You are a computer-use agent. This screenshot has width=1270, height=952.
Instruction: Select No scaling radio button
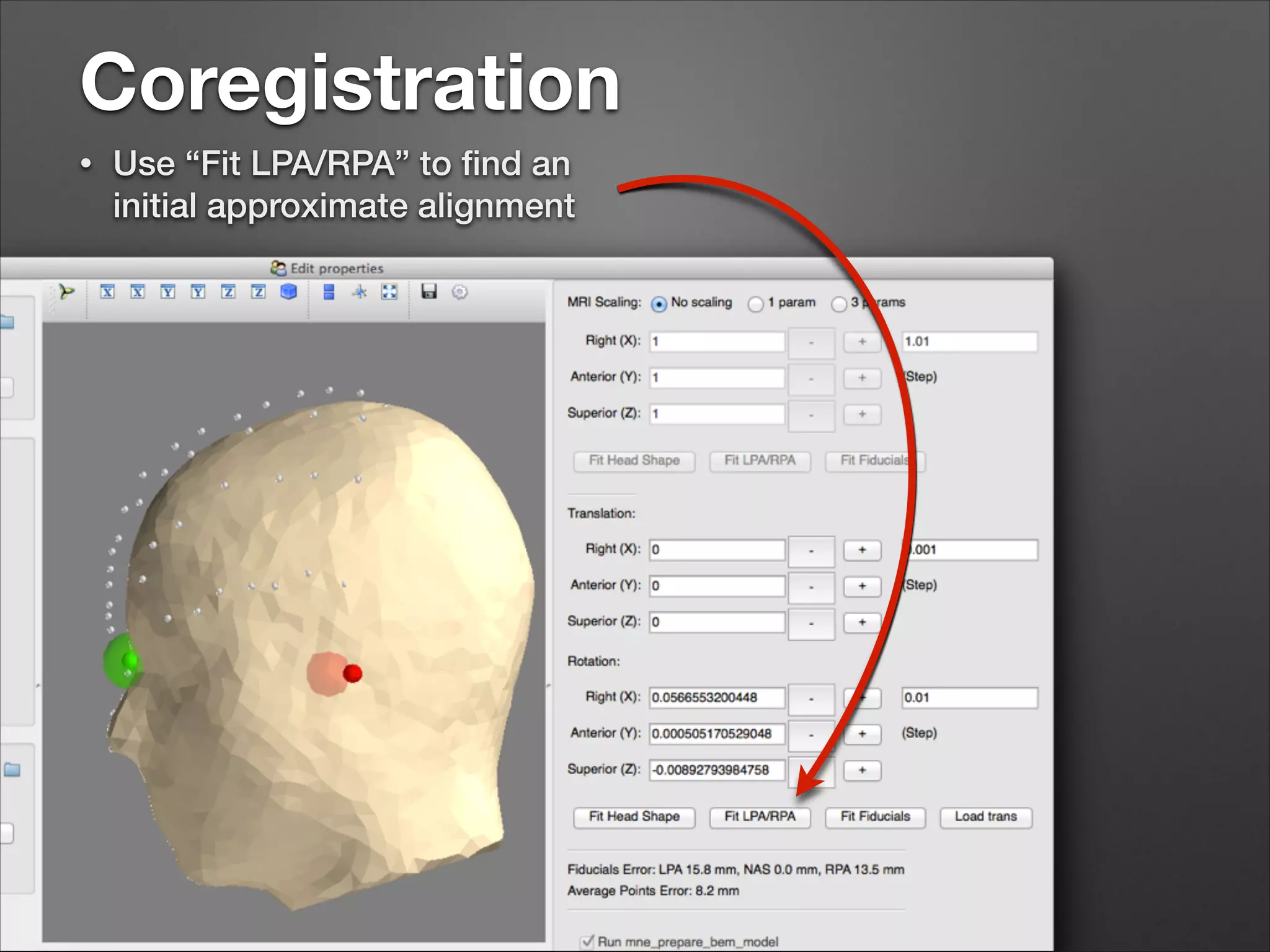659,304
